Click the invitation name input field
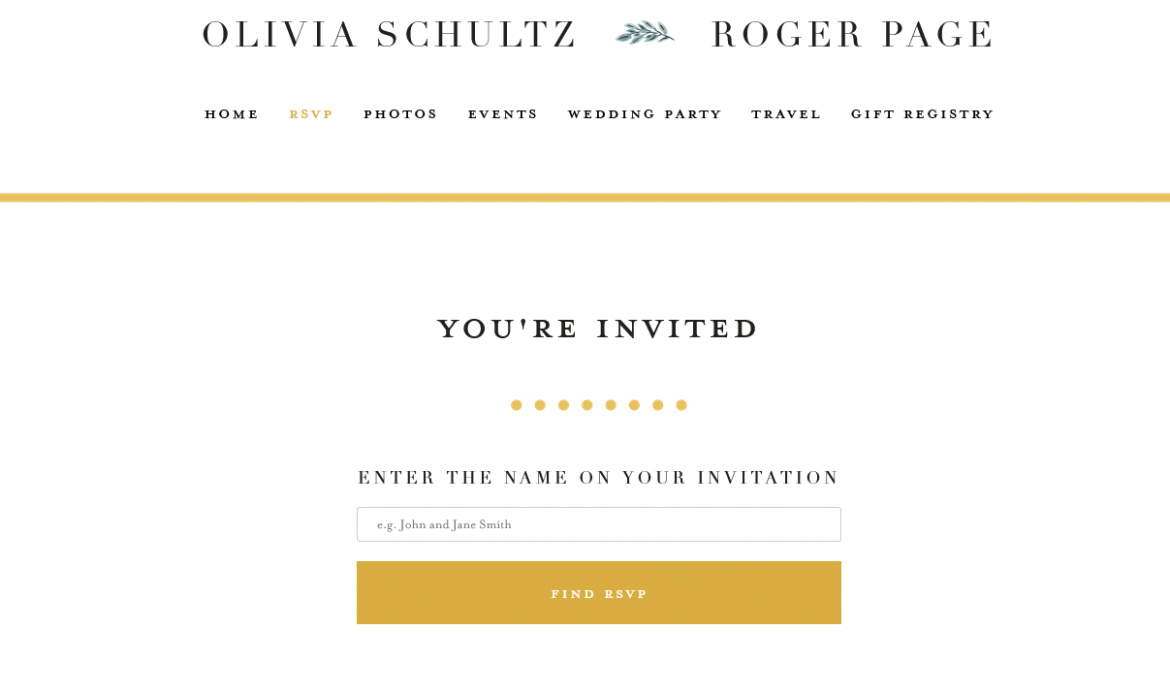1170x692 pixels. [598, 524]
